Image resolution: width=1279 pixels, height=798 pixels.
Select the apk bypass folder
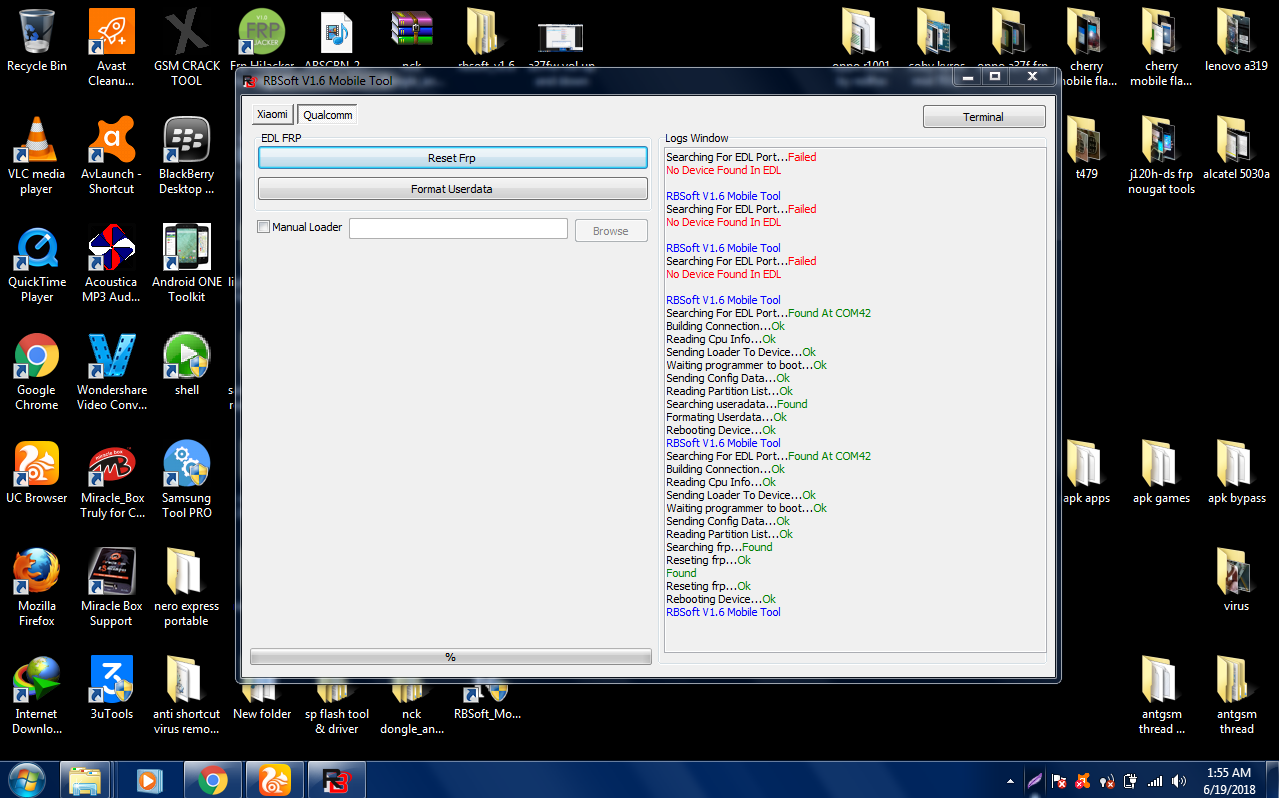(1236, 471)
